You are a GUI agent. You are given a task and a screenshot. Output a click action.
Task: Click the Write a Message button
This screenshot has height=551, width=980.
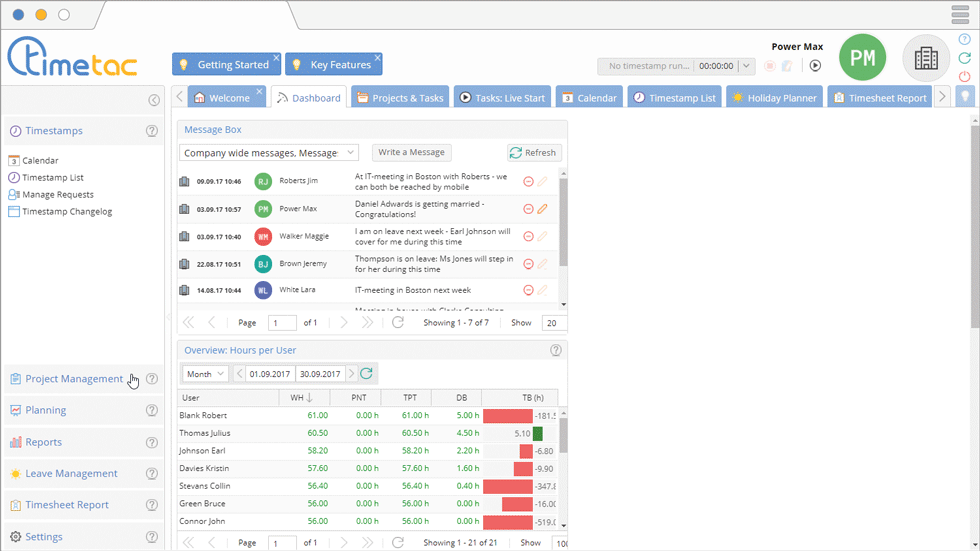click(411, 153)
